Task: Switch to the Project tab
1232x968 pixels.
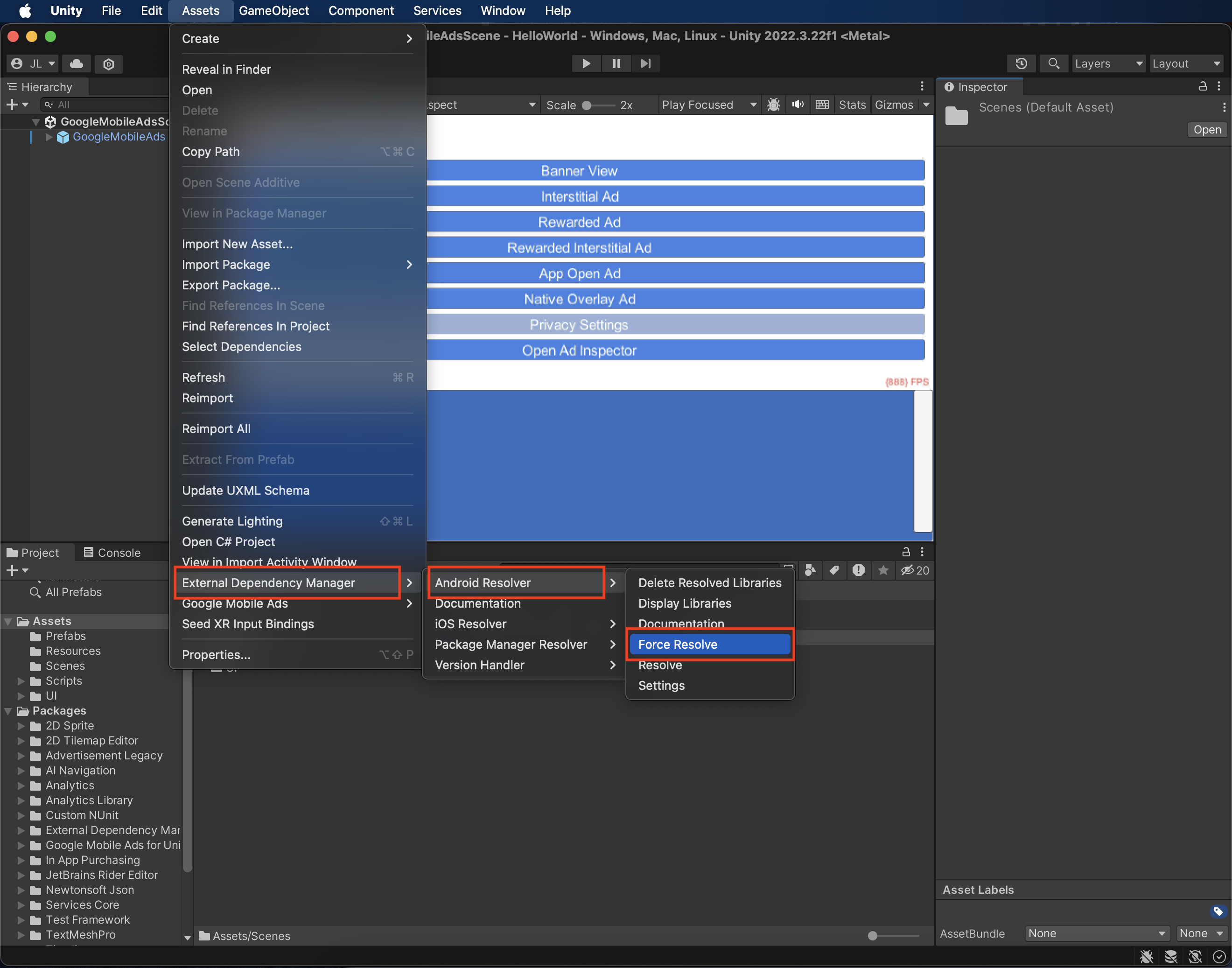Action: (x=38, y=551)
